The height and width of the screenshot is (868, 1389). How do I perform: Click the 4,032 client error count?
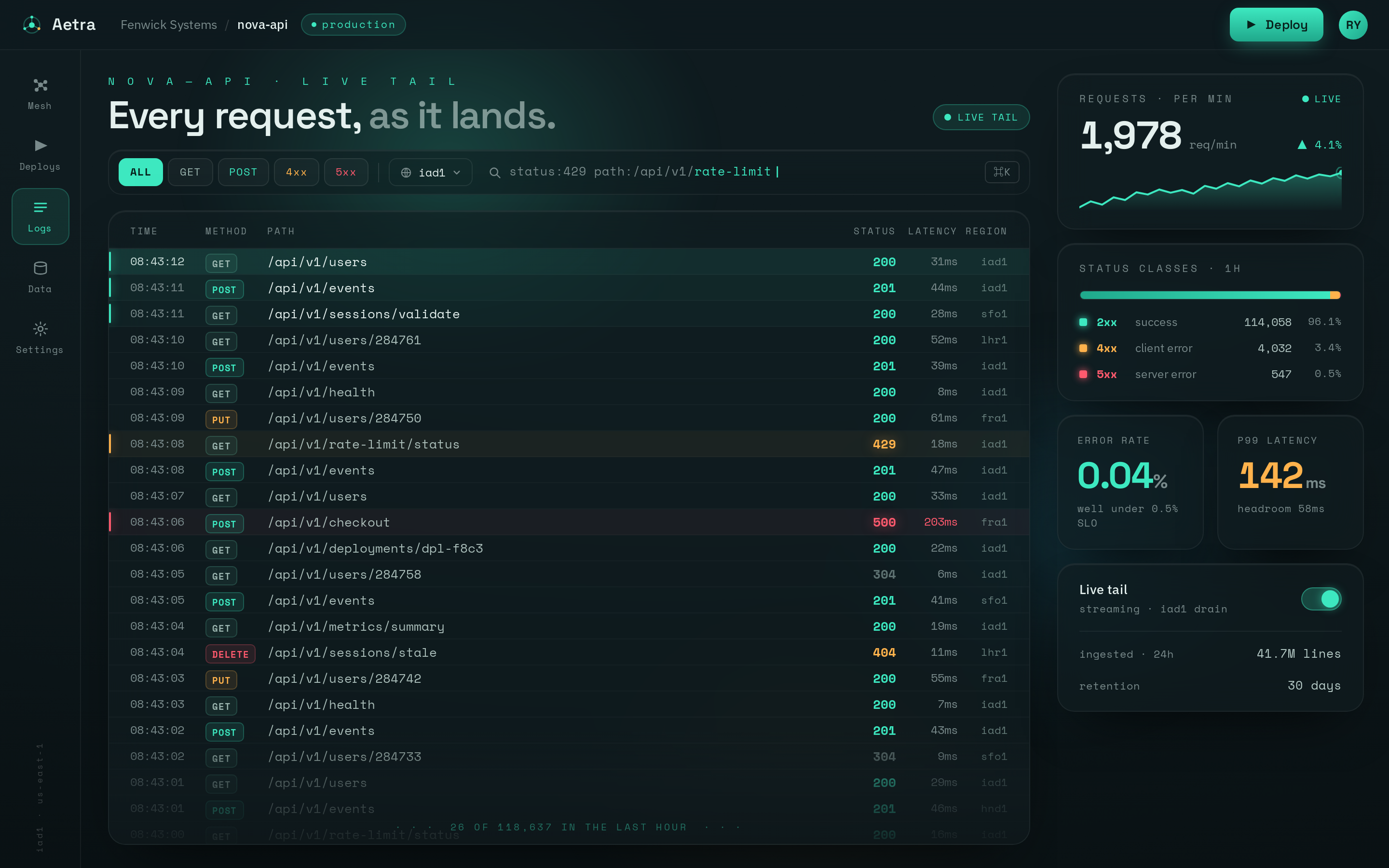1274,348
